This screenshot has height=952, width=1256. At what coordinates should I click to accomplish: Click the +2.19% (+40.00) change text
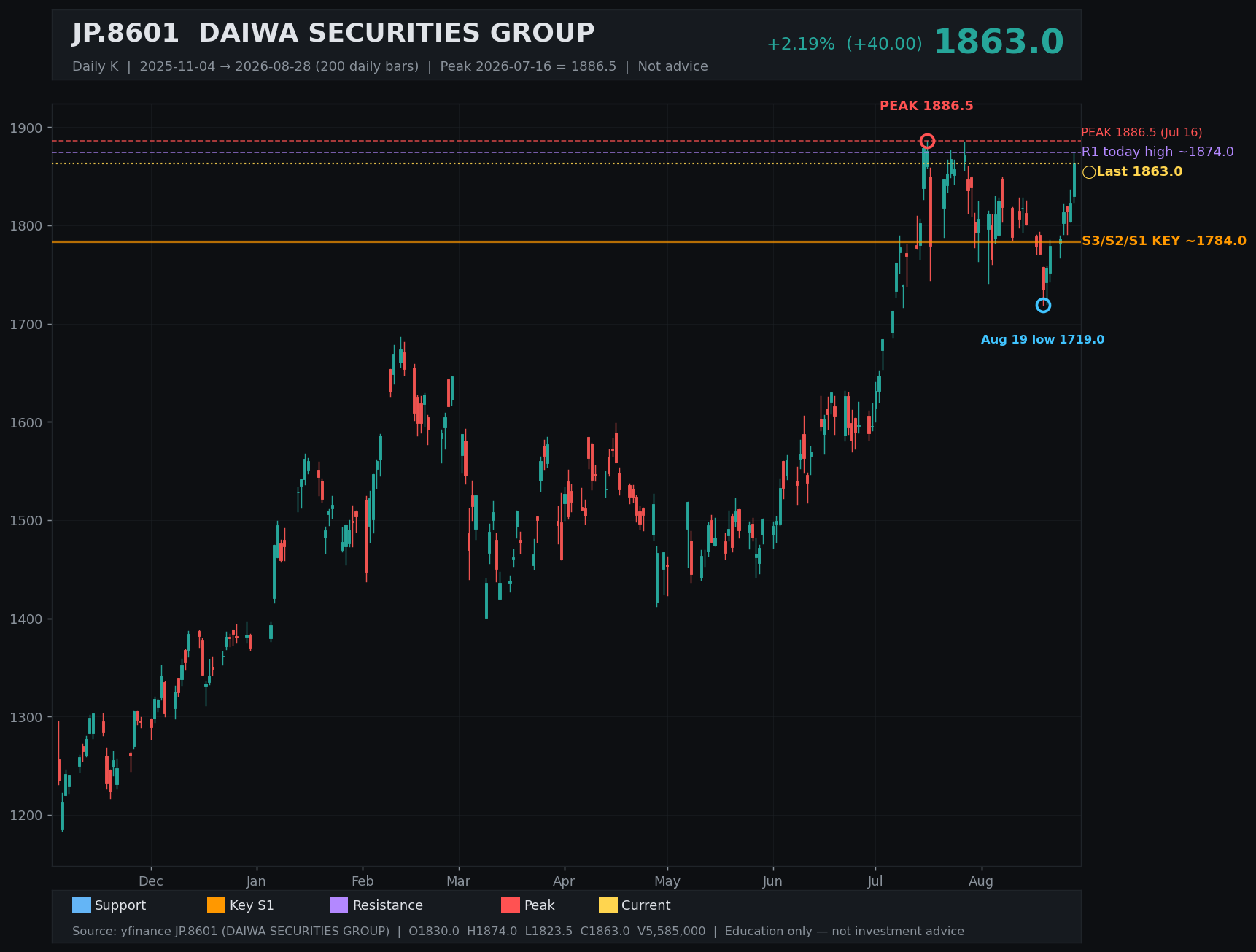844,44
